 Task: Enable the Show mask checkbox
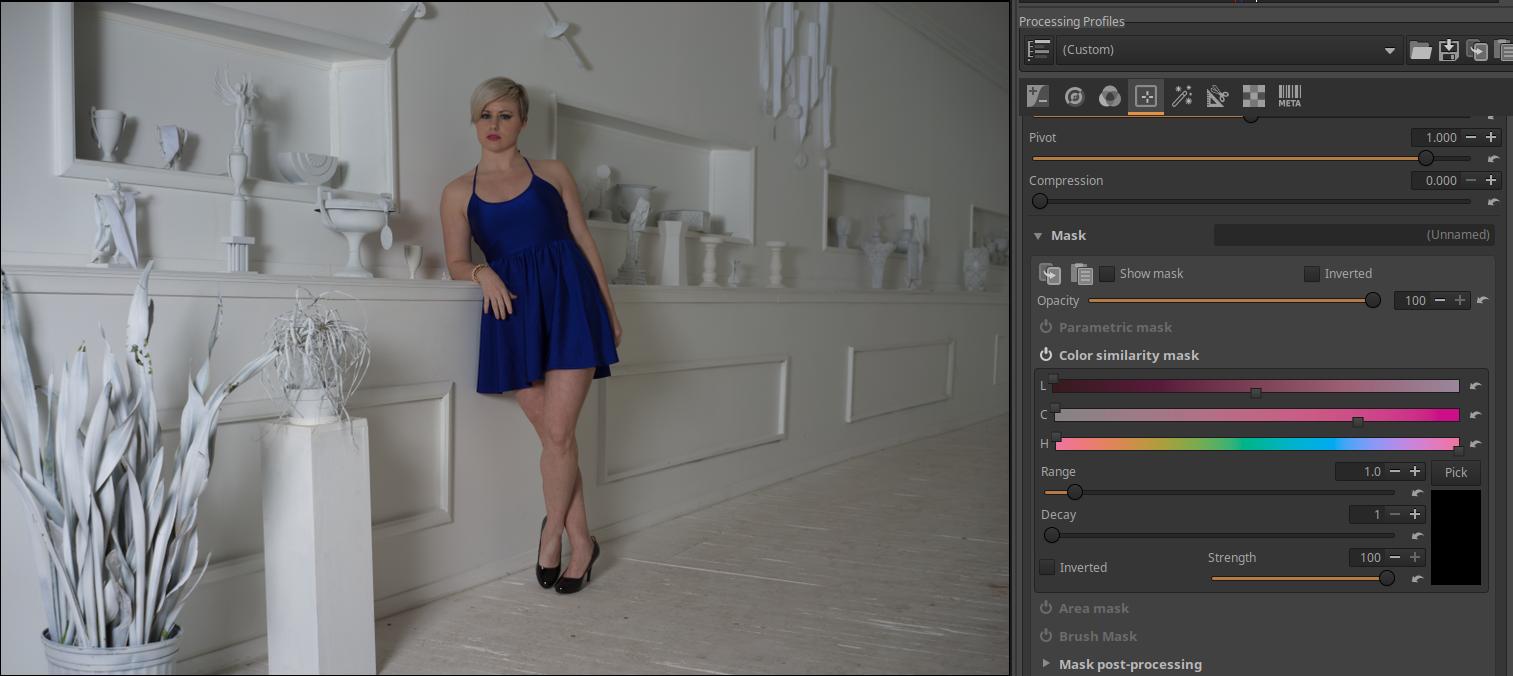point(1107,274)
